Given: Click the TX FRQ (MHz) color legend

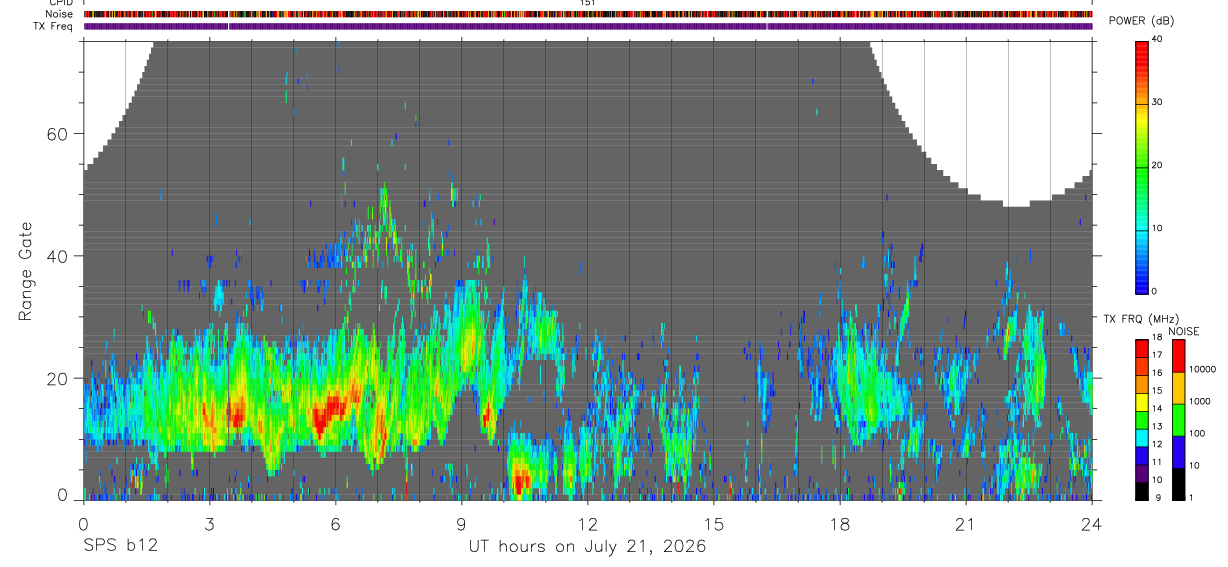Looking at the screenshot, I should point(1142,419).
